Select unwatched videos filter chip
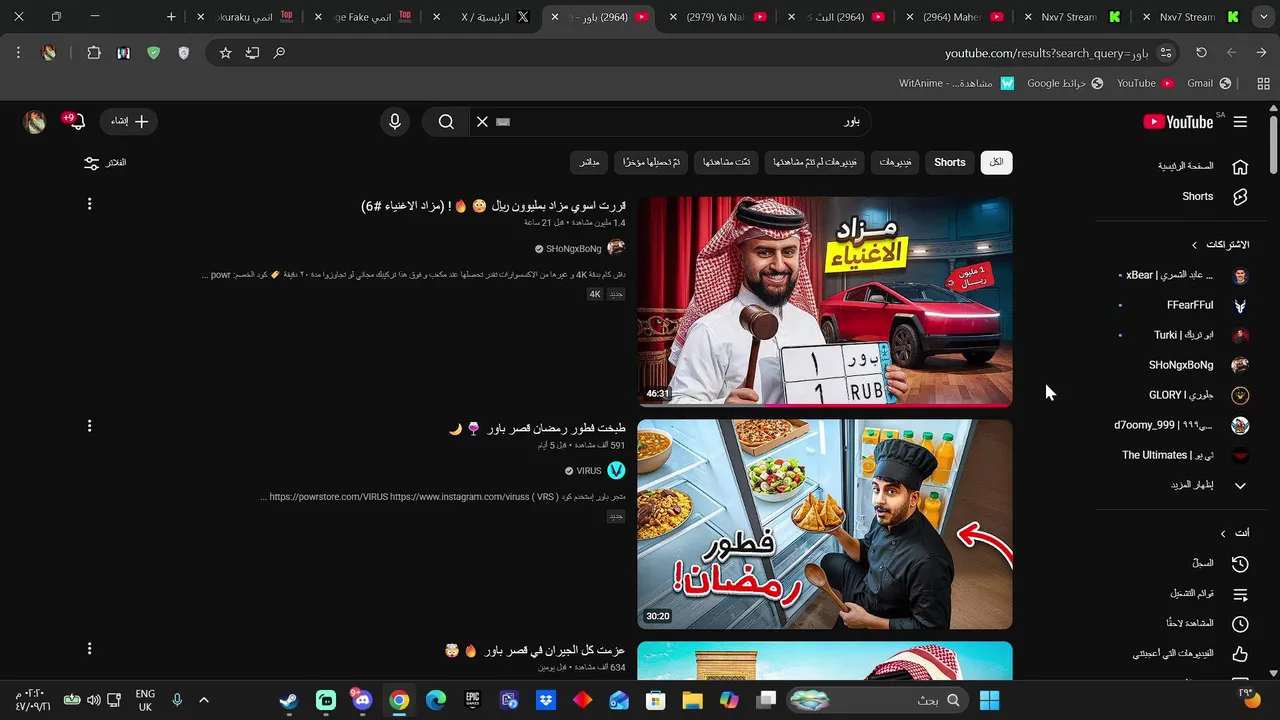This screenshot has height=720, width=1280. coord(815,162)
